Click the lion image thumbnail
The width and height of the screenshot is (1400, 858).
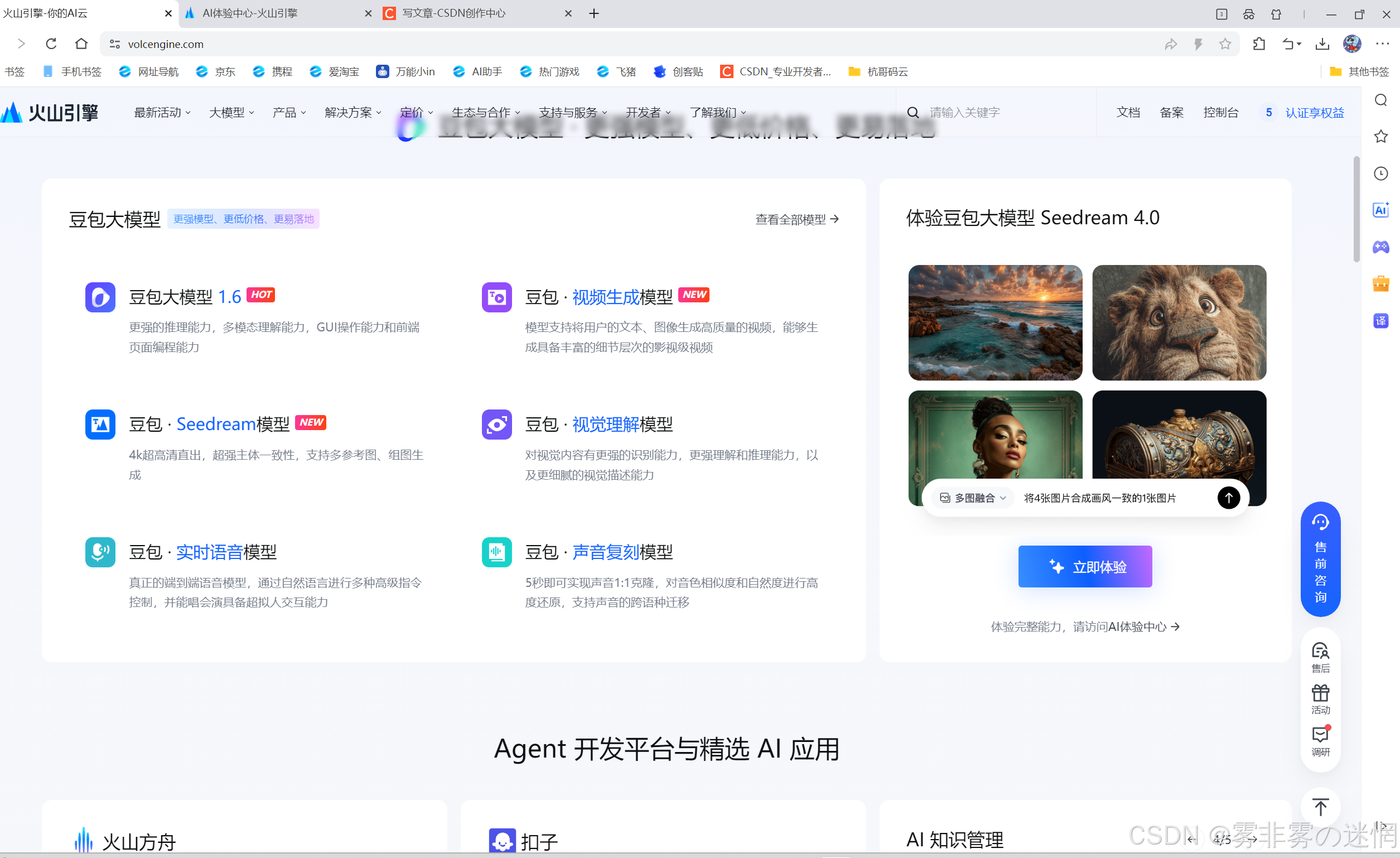[1179, 322]
